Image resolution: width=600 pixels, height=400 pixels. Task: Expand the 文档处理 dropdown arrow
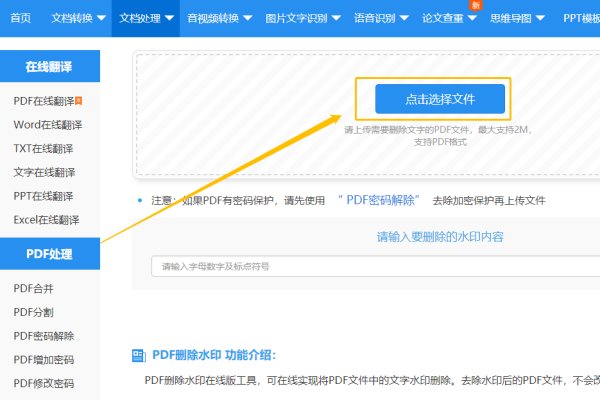[169, 18]
